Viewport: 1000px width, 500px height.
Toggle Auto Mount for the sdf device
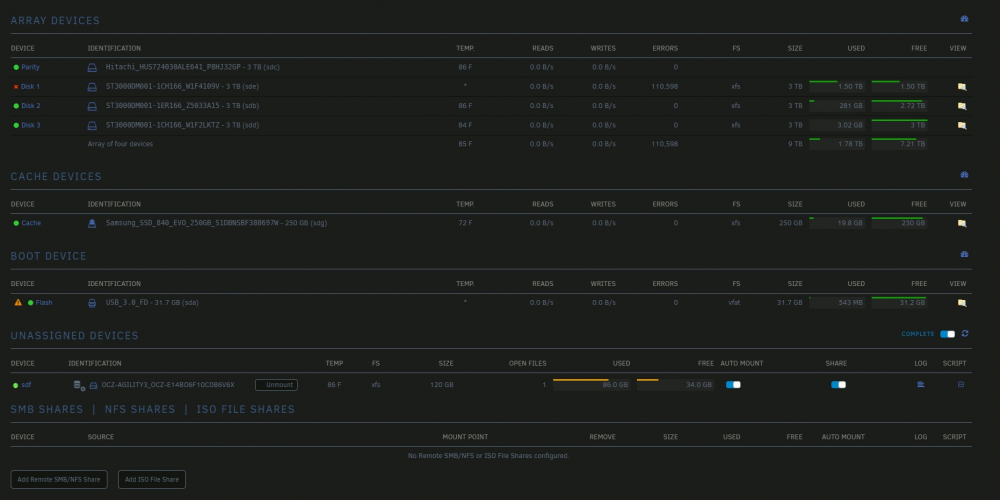tap(733, 385)
